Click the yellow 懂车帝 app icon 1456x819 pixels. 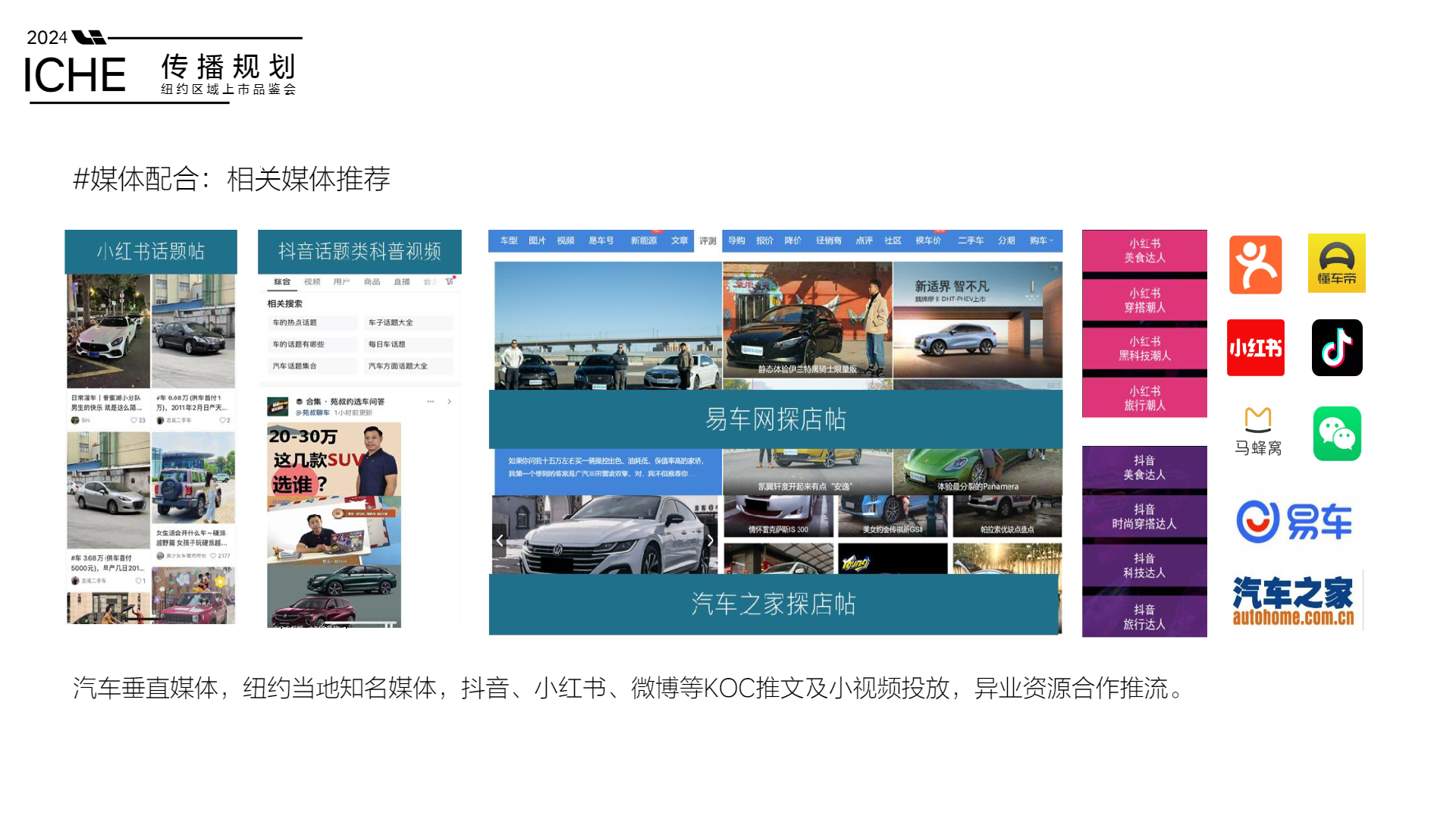pos(1336,263)
